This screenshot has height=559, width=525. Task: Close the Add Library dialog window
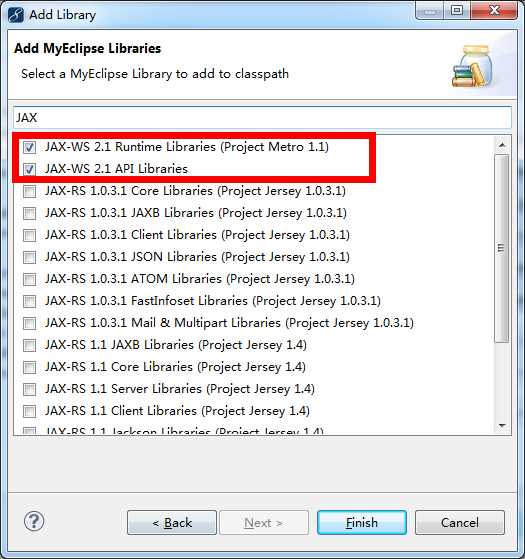pyautogui.click(x=494, y=10)
